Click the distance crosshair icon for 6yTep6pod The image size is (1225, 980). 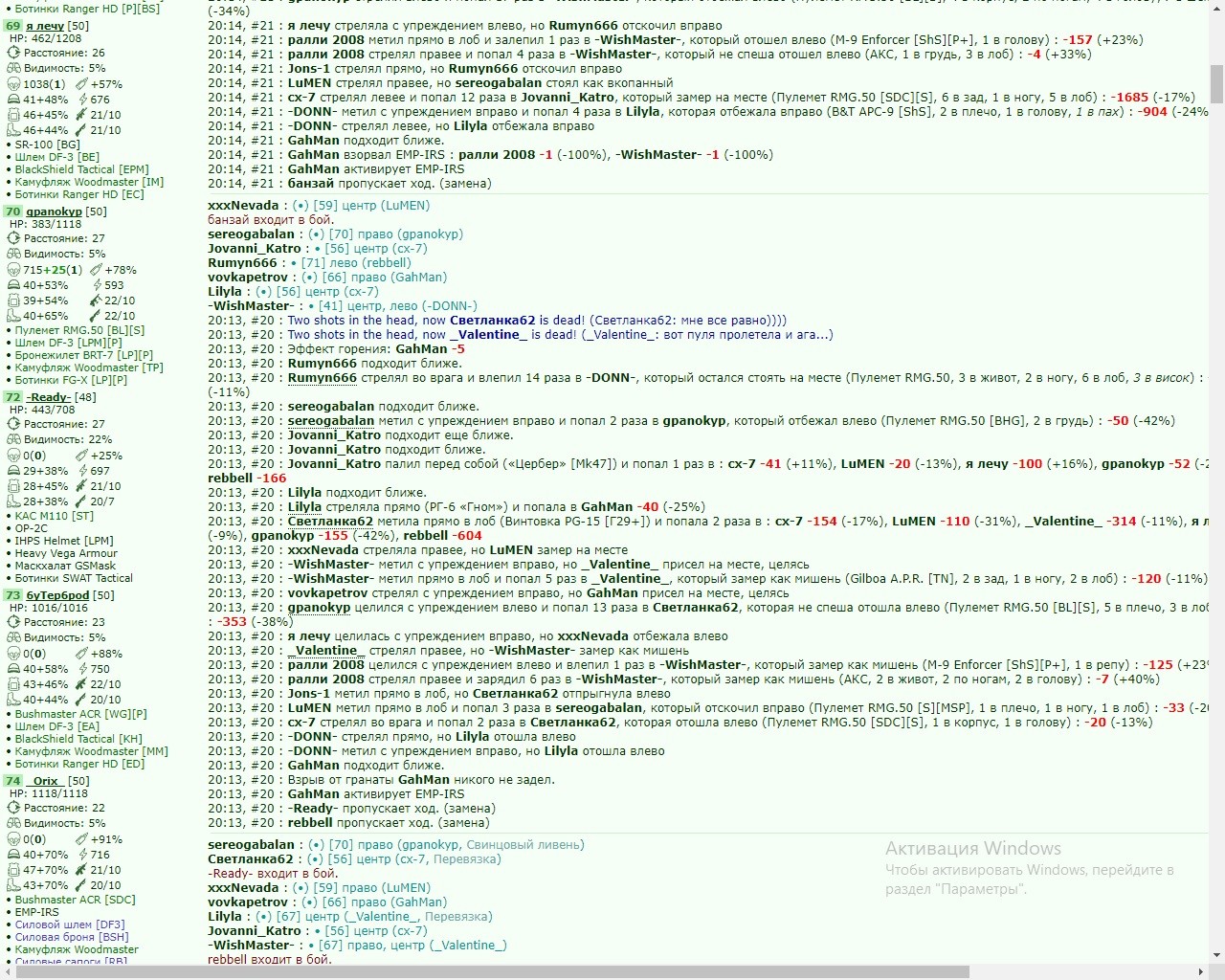coord(13,623)
